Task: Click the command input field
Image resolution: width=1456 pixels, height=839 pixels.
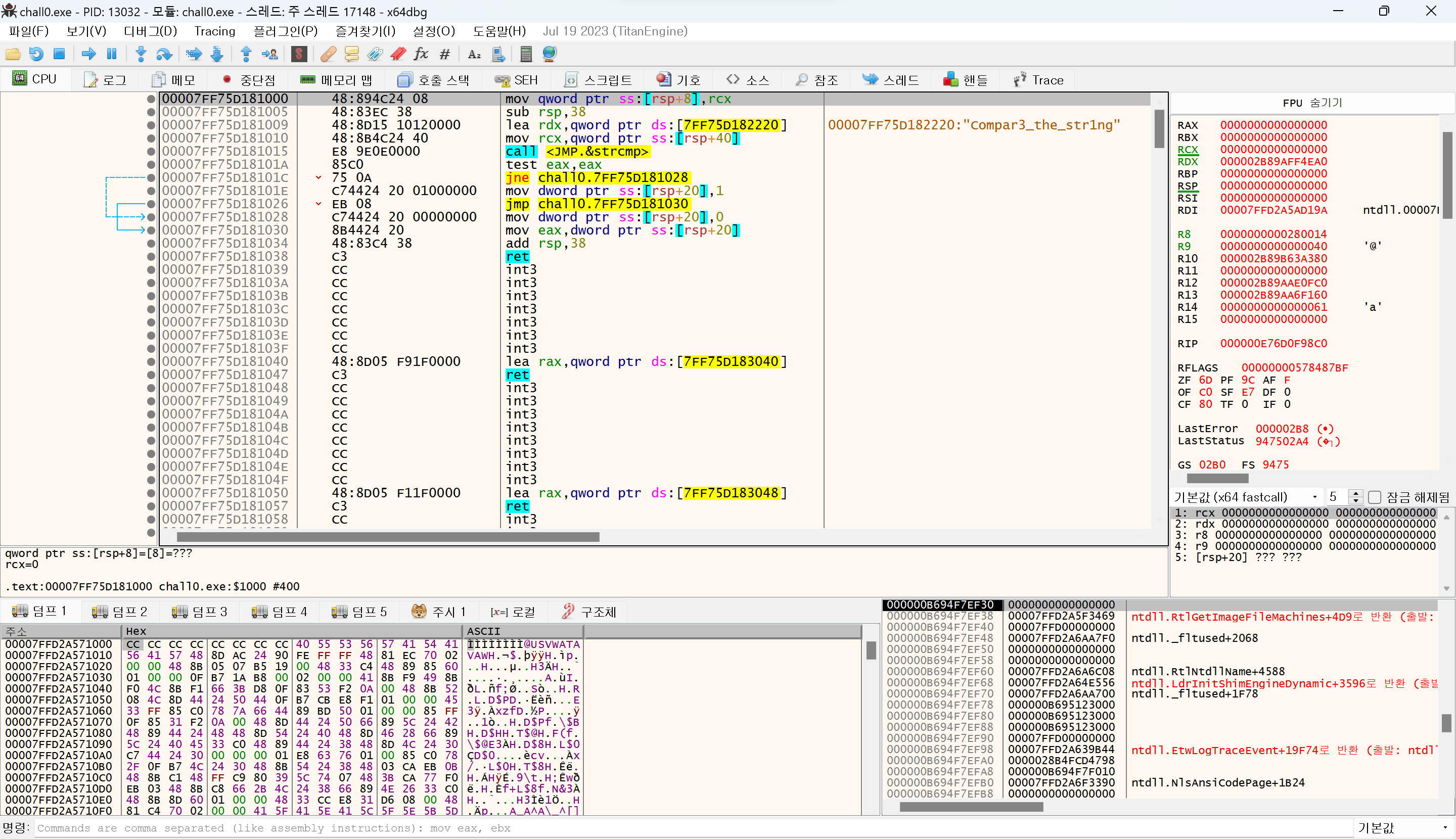Action: click(x=634, y=828)
